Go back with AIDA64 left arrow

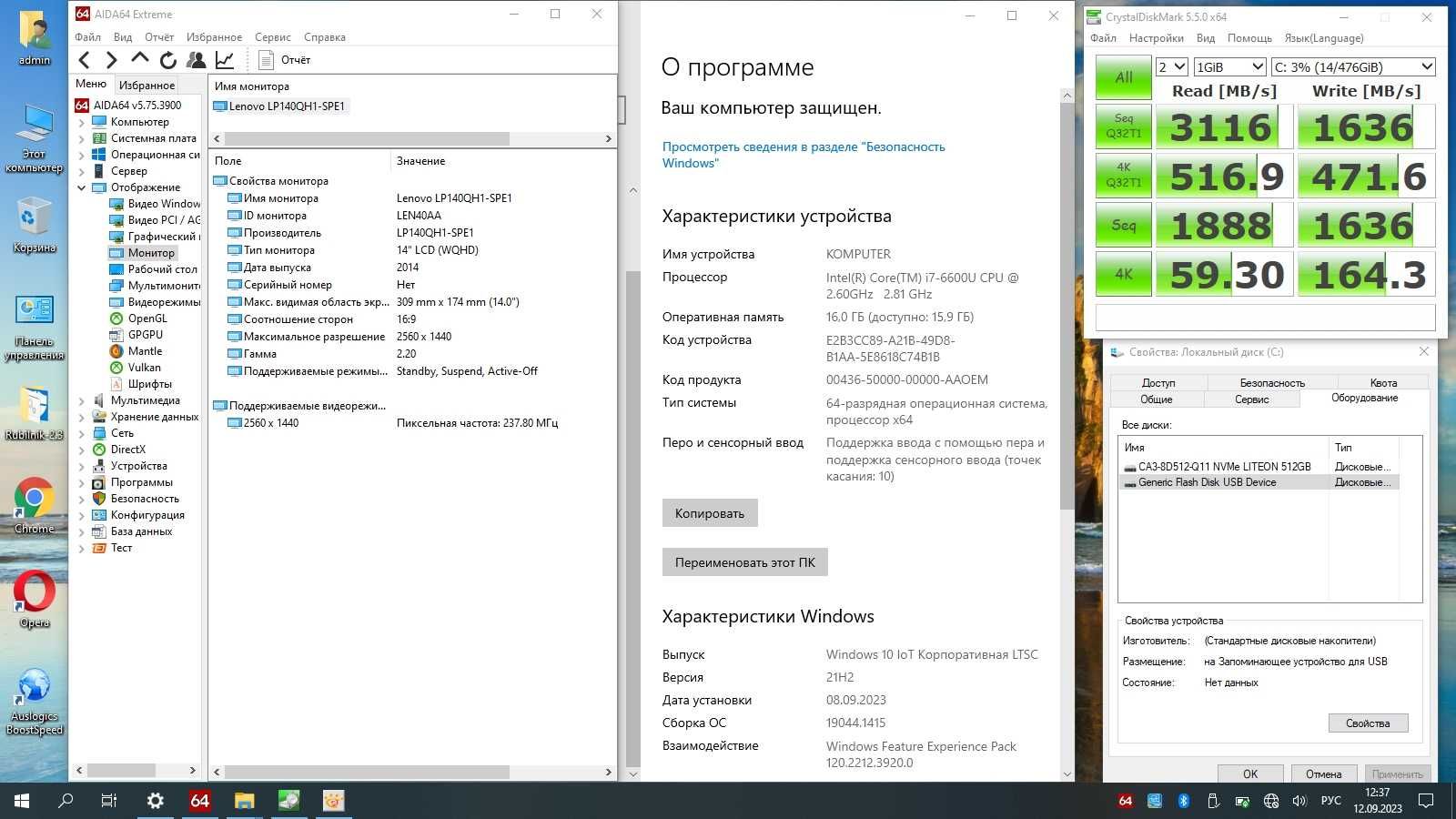point(85,60)
